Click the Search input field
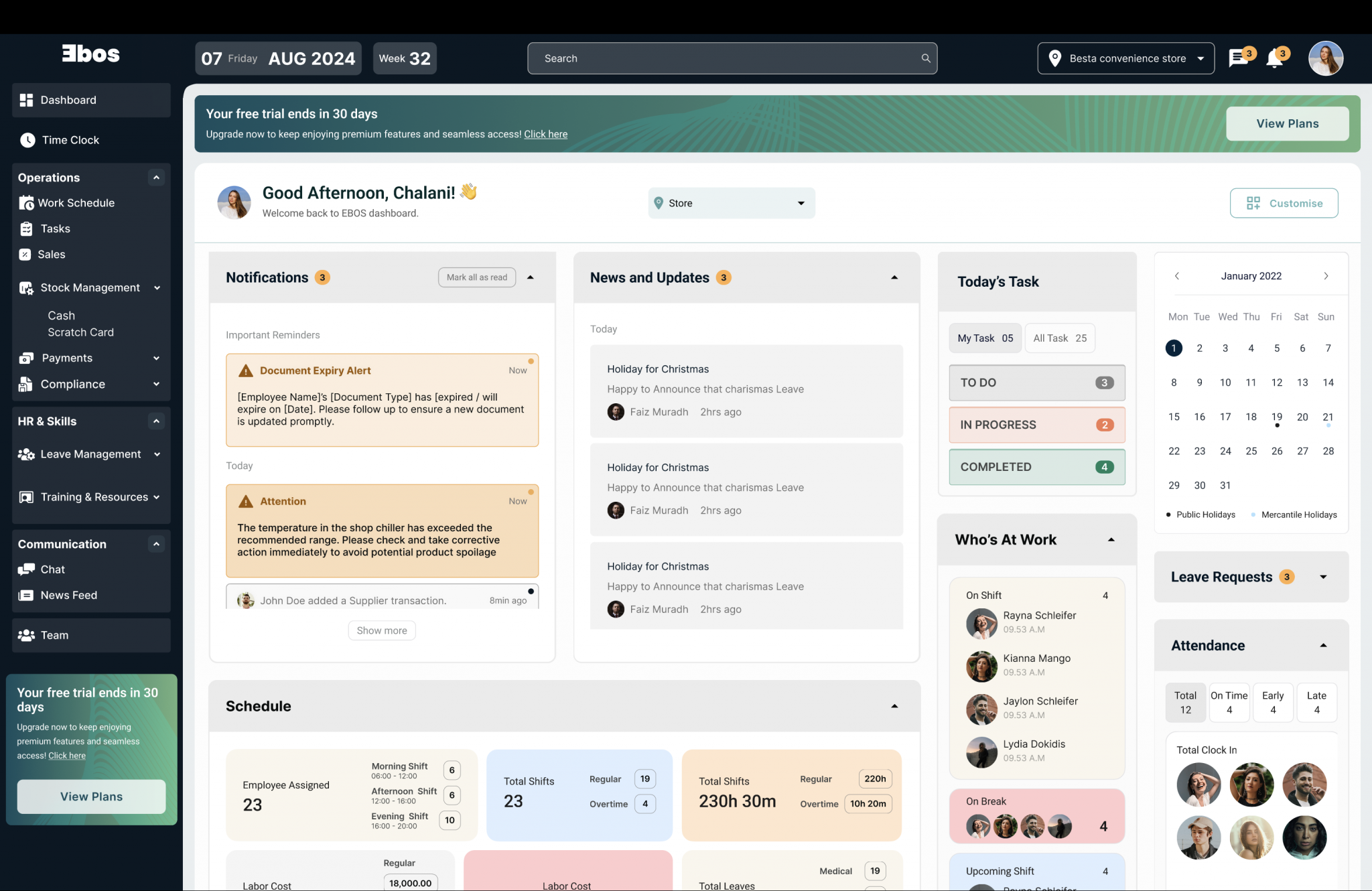The width and height of the screenshot is (1372, 891). (732, 58)
